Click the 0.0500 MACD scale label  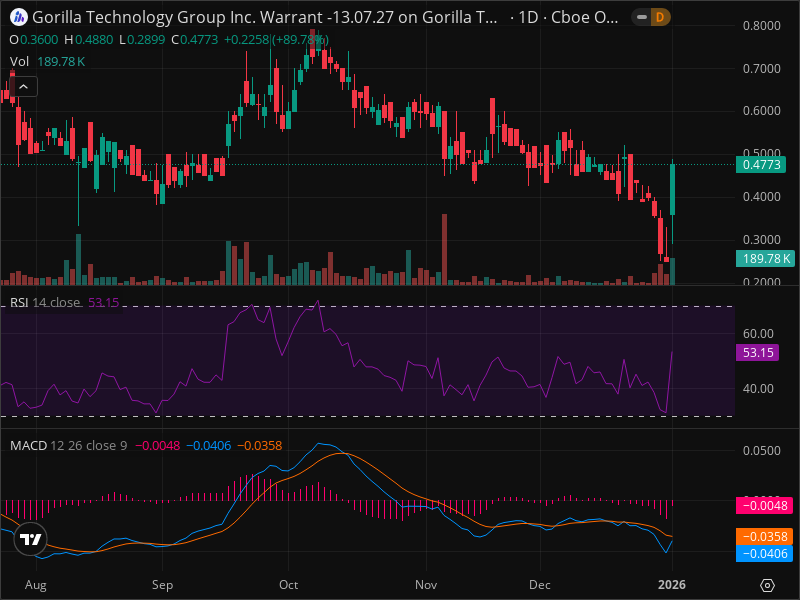point(761,451)
